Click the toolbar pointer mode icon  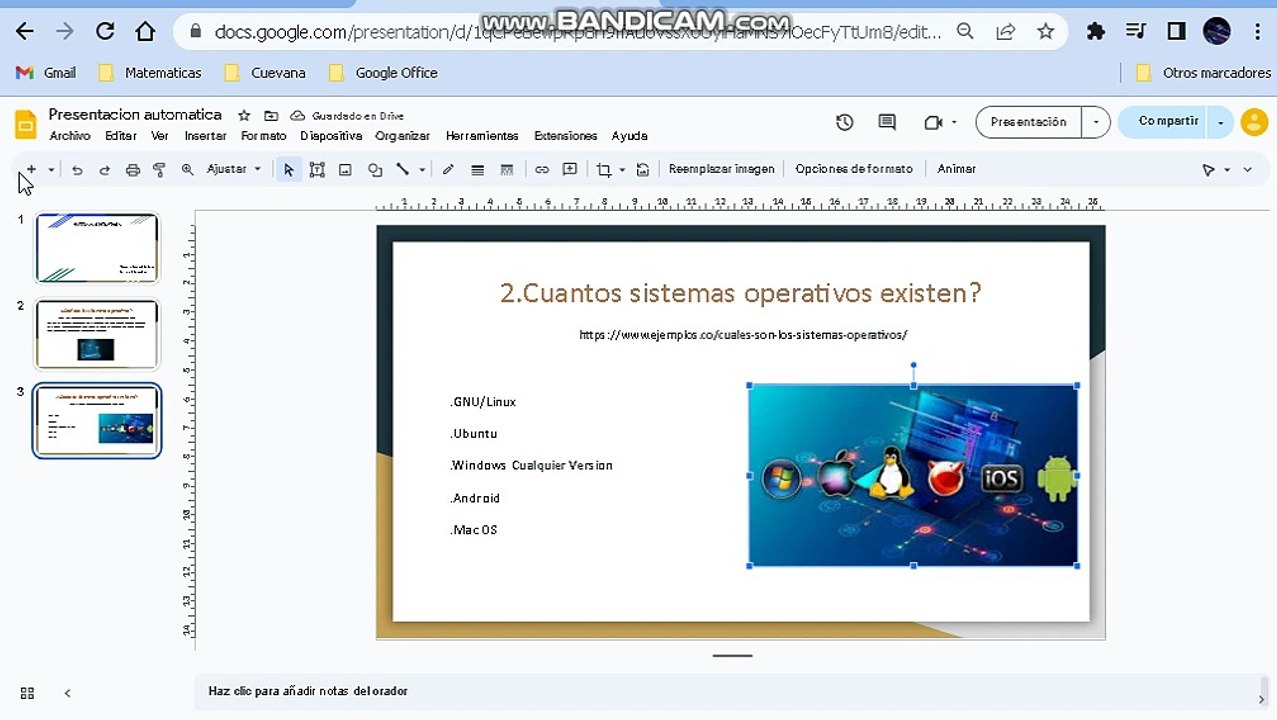(x=1208, y=170)
